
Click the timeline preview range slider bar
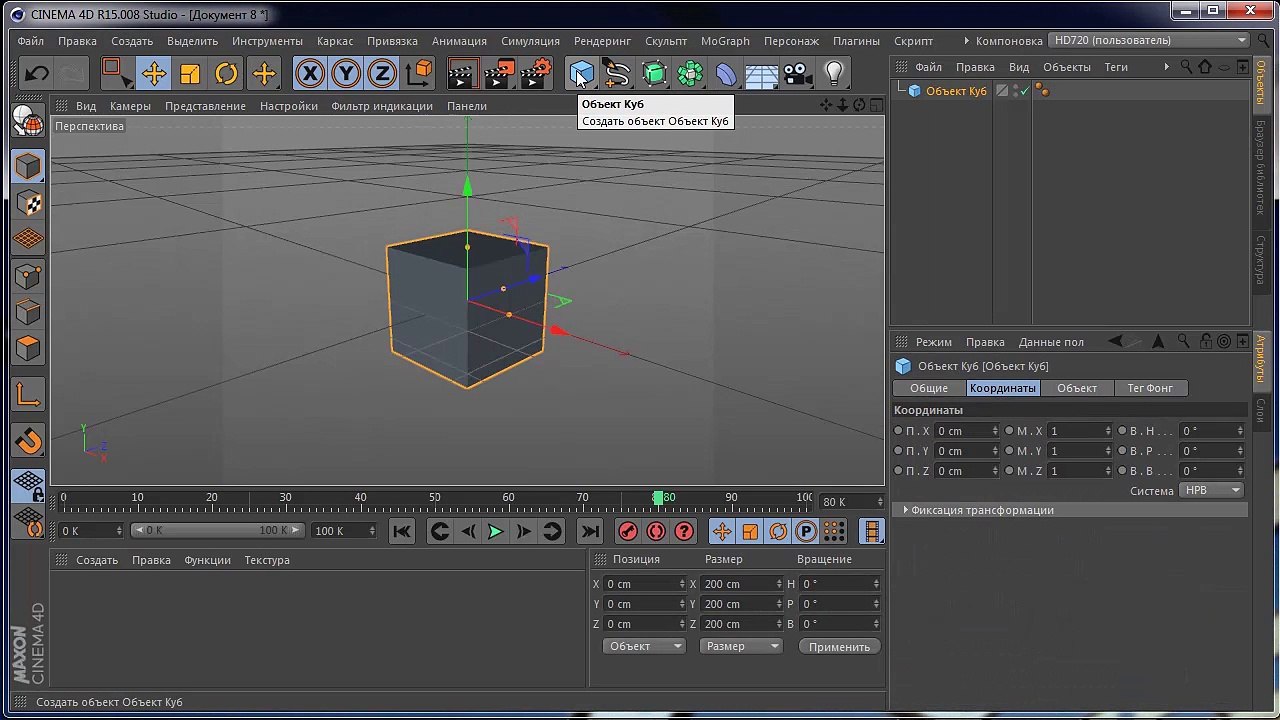217,530
